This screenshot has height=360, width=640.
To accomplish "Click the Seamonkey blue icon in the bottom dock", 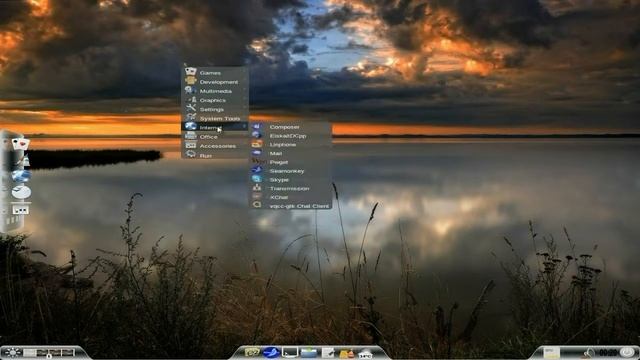I will 271,352.
